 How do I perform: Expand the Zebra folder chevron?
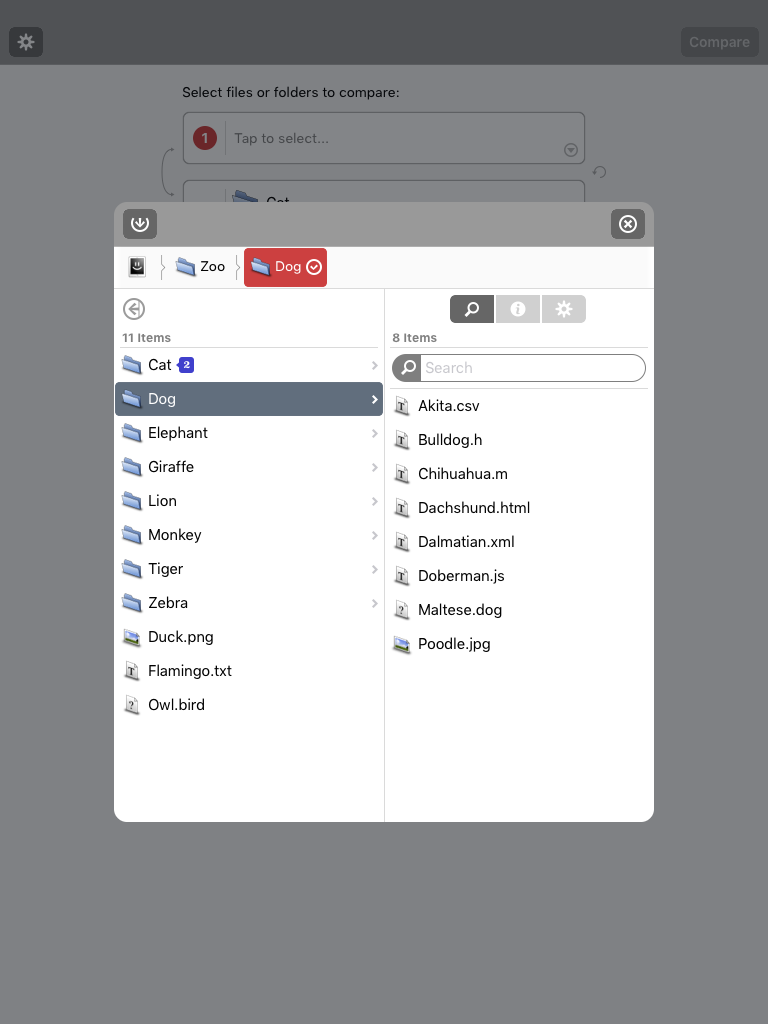tap(375, 603)
